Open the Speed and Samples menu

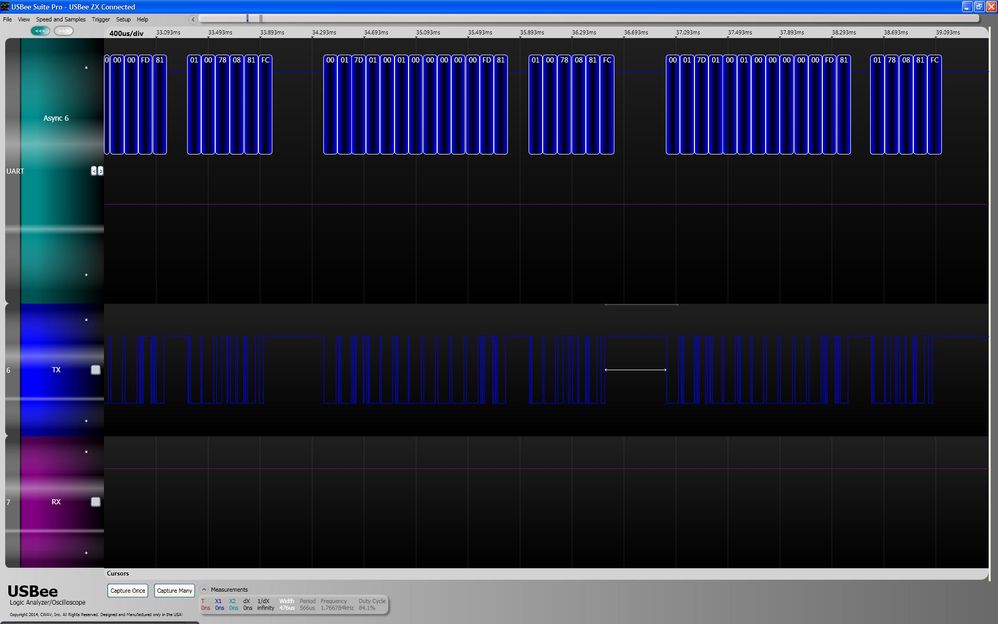point(60,19)
